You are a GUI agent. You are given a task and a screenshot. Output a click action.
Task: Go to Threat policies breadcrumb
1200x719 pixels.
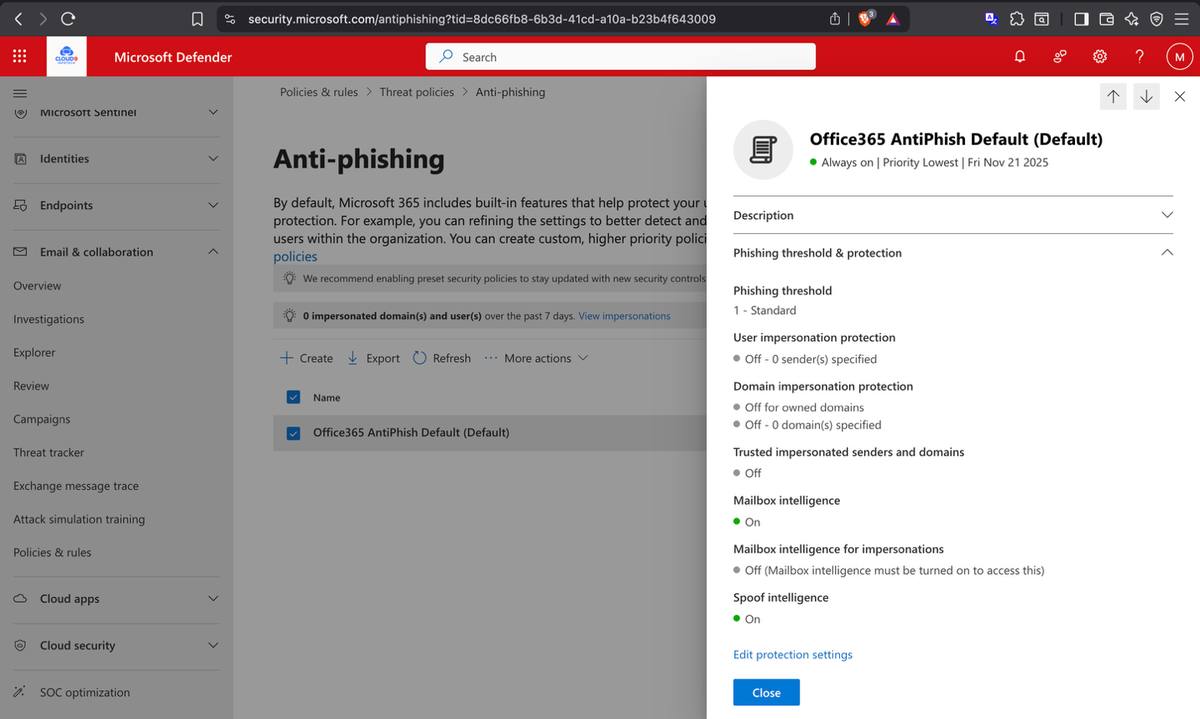tap(417, 92)
